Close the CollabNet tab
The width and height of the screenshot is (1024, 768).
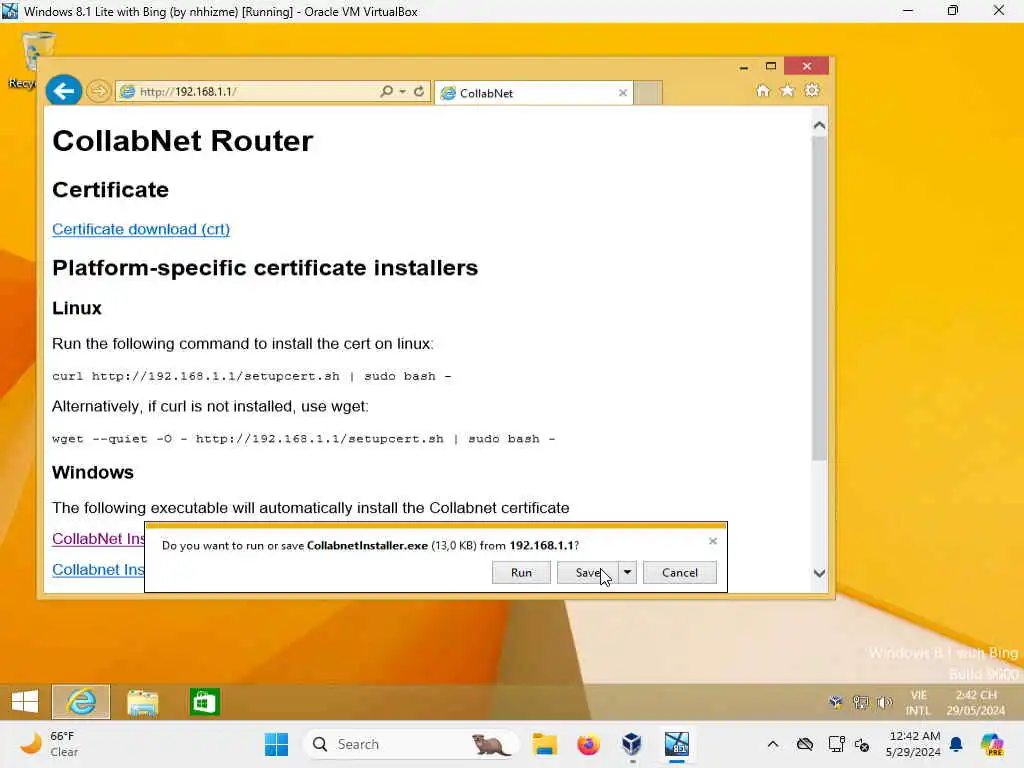pos(622,93)
